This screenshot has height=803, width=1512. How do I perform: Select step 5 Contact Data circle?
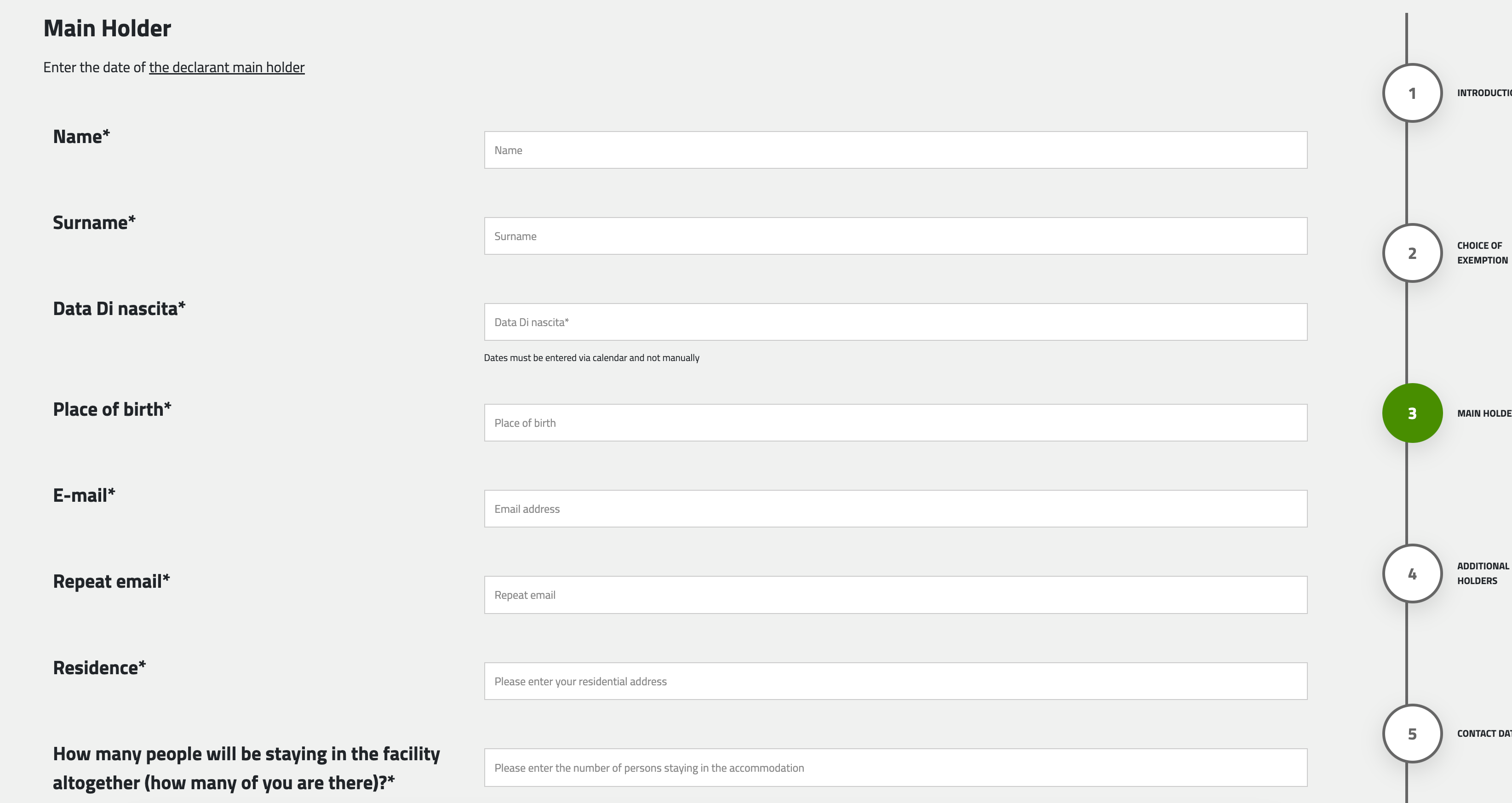click(1412, 733)
